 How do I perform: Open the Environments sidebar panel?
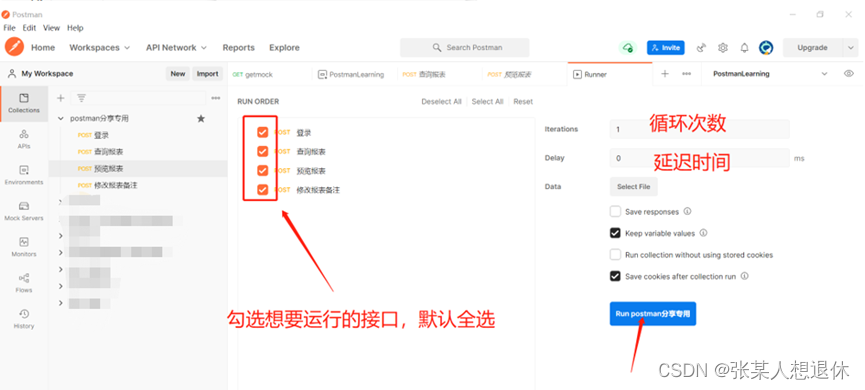tap(24, 175)
